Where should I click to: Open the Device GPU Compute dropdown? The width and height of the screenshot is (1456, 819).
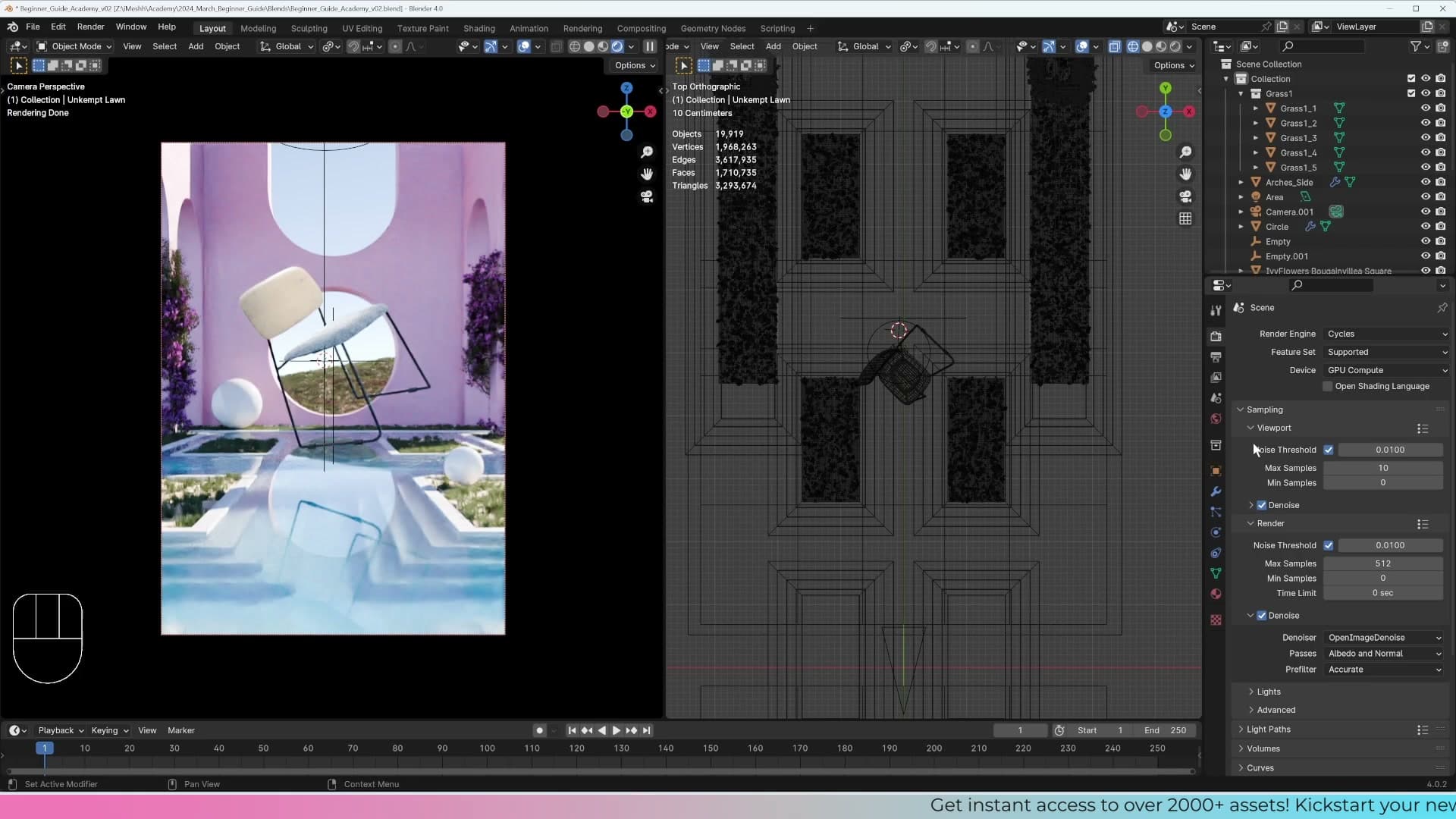click(1387, 370)
